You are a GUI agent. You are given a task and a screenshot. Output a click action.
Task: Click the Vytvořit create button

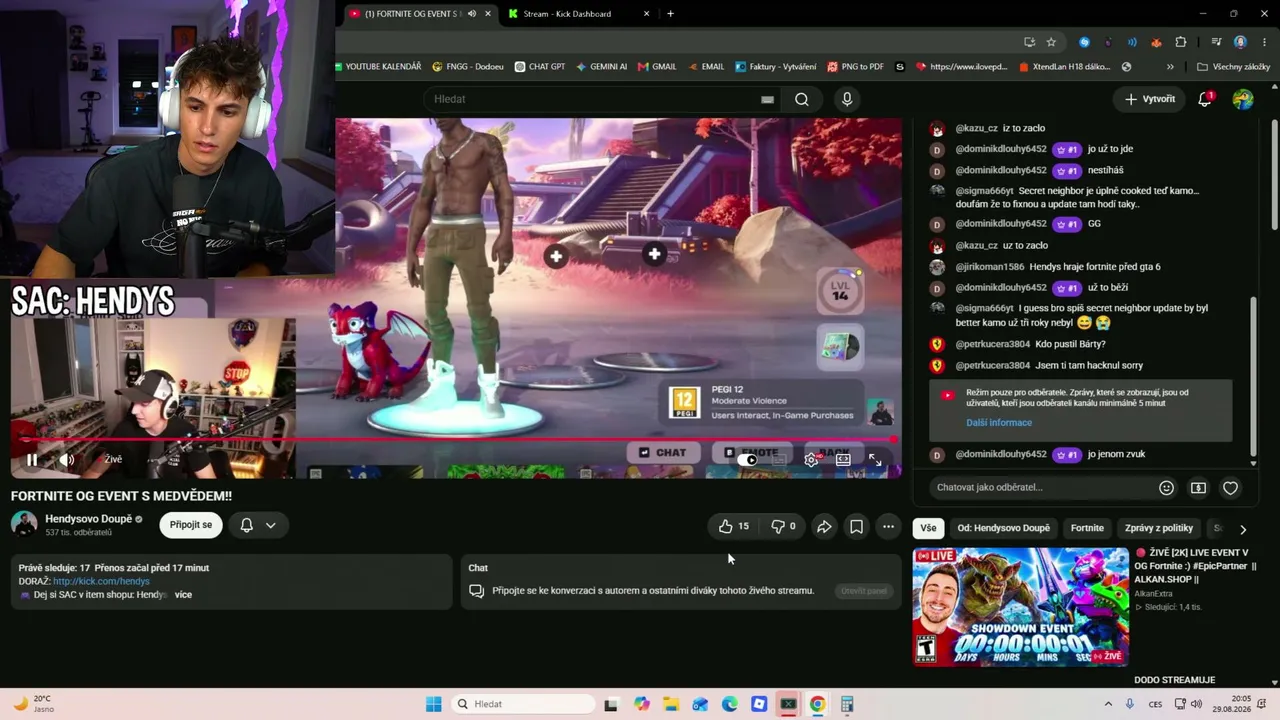pyautogui.click(x=1150, y=99)
